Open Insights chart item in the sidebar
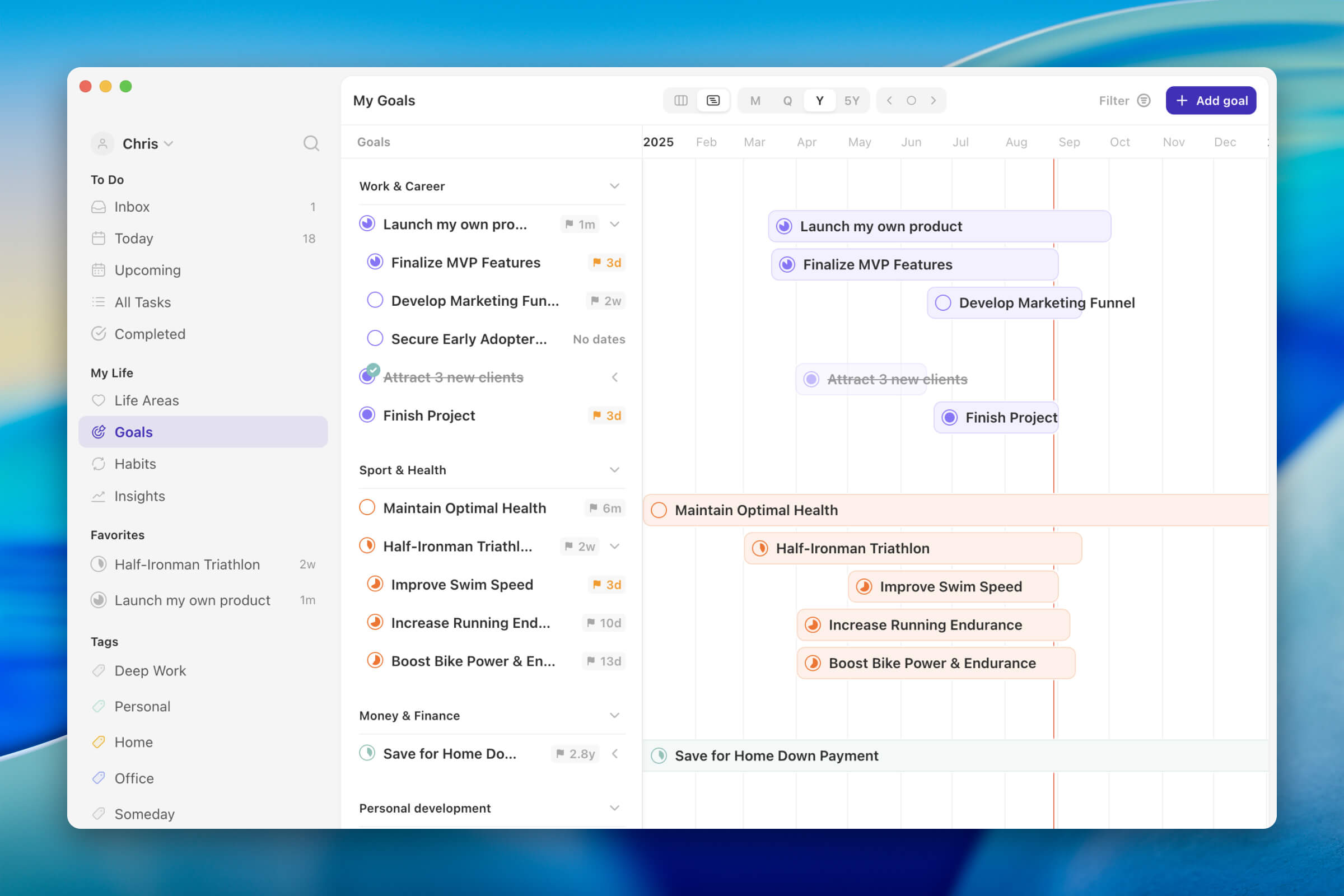The image size is (1344, 896). (139, 496)
